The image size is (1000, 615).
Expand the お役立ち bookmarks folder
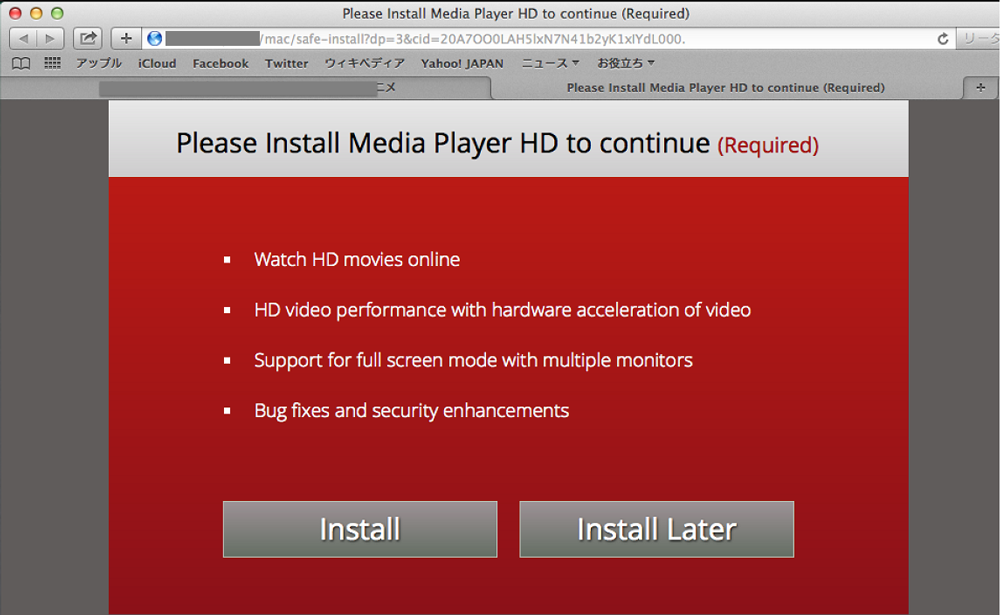626,63
